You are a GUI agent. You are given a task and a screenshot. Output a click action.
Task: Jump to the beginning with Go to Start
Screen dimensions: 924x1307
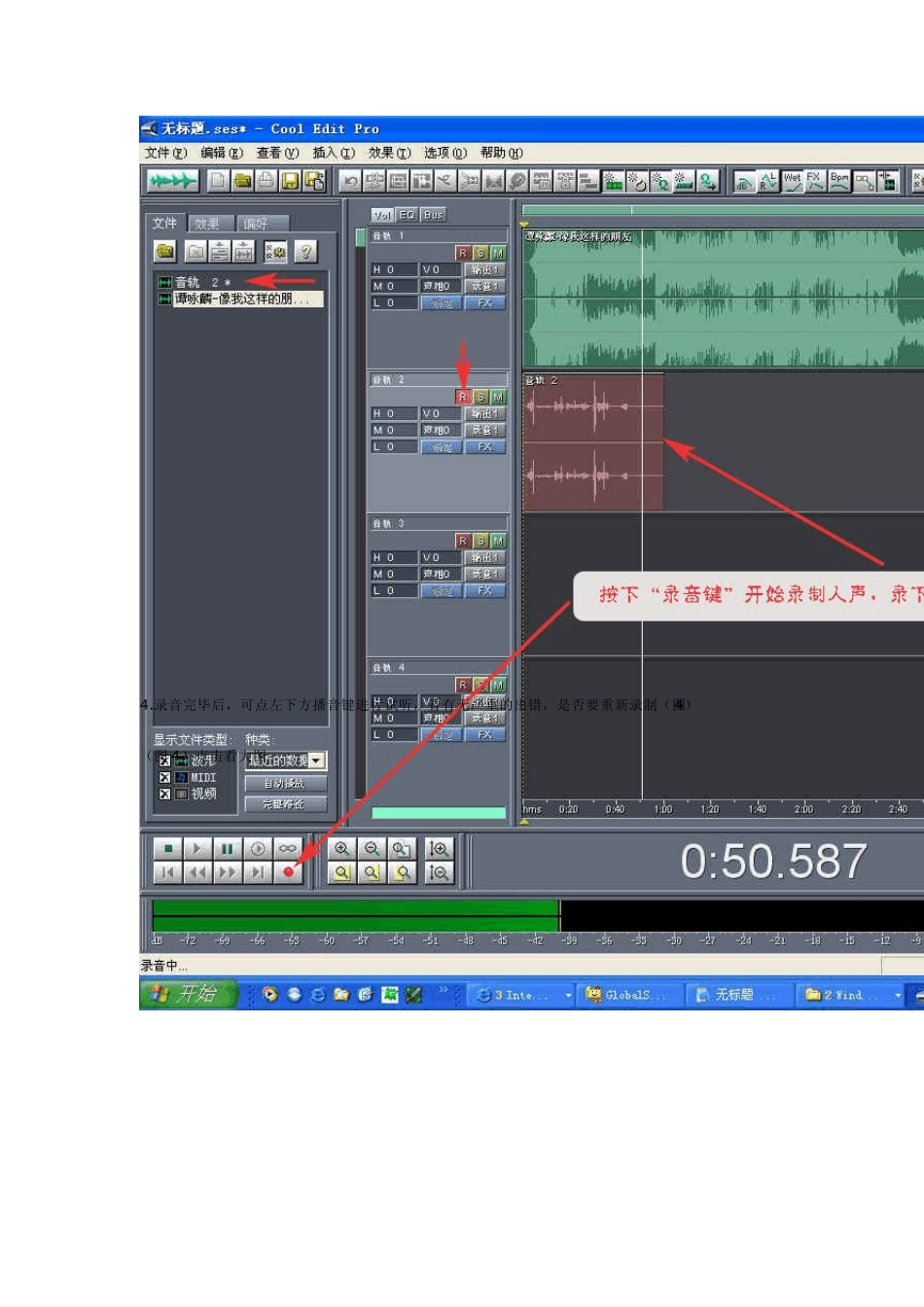pos(167,872)
